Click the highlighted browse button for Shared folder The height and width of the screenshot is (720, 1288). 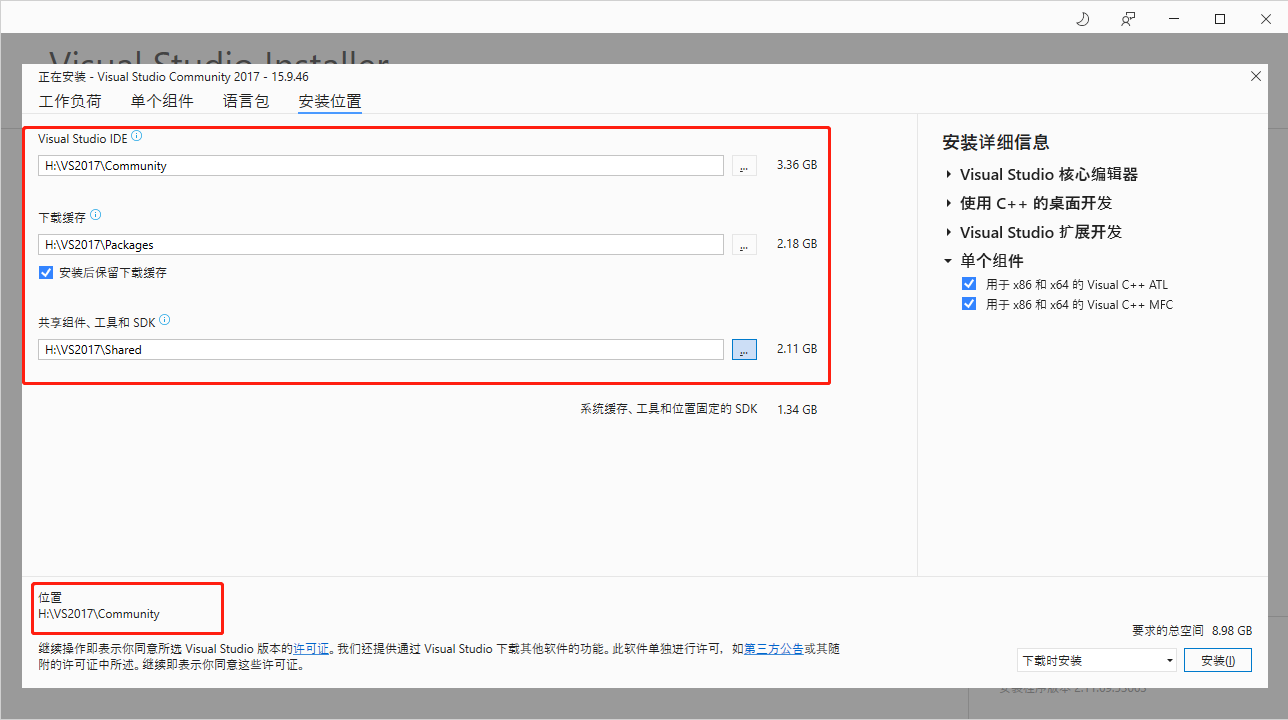[744, 348]
